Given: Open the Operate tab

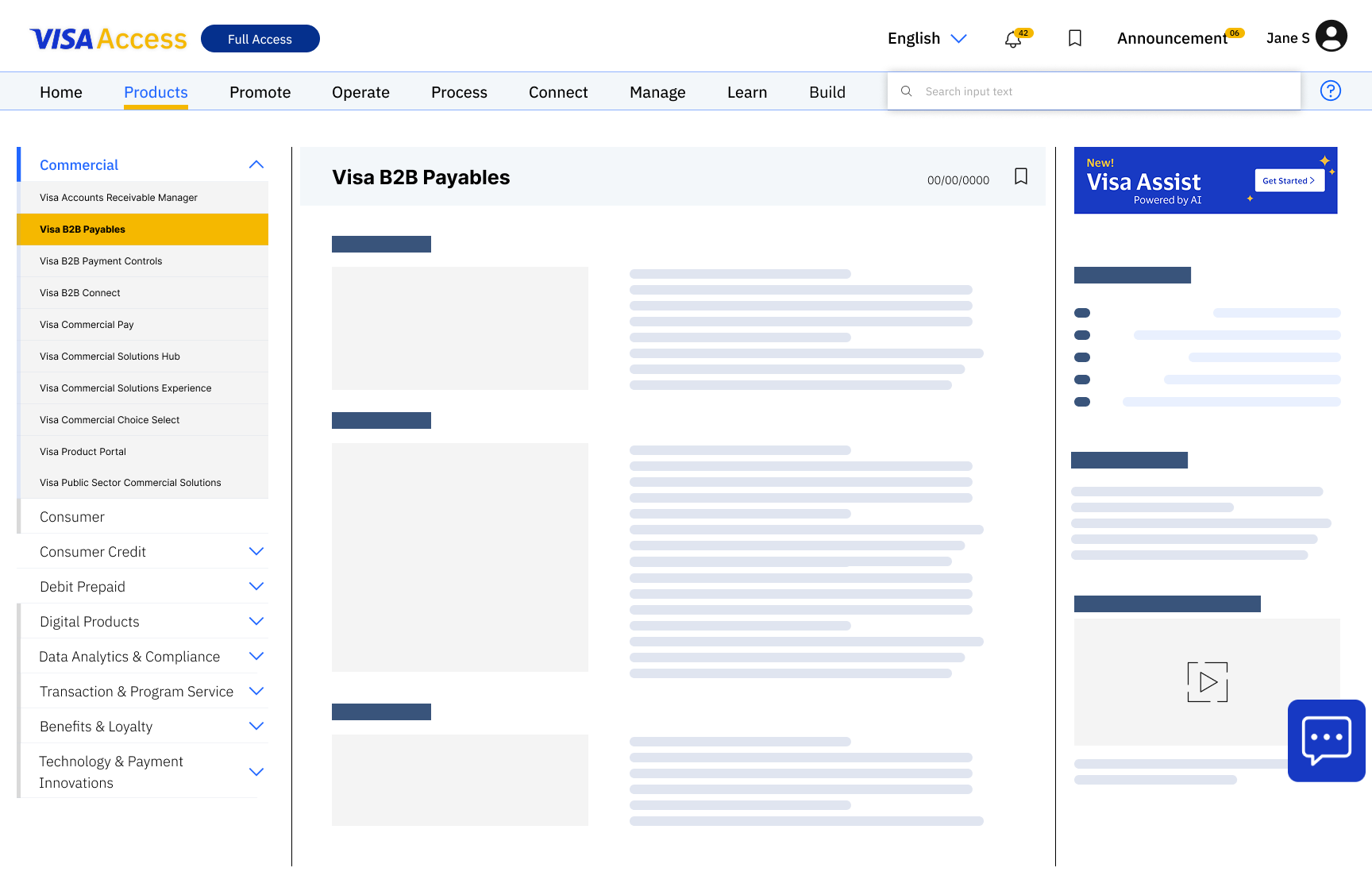Looking at the screenshot, I should coord(360,92).
